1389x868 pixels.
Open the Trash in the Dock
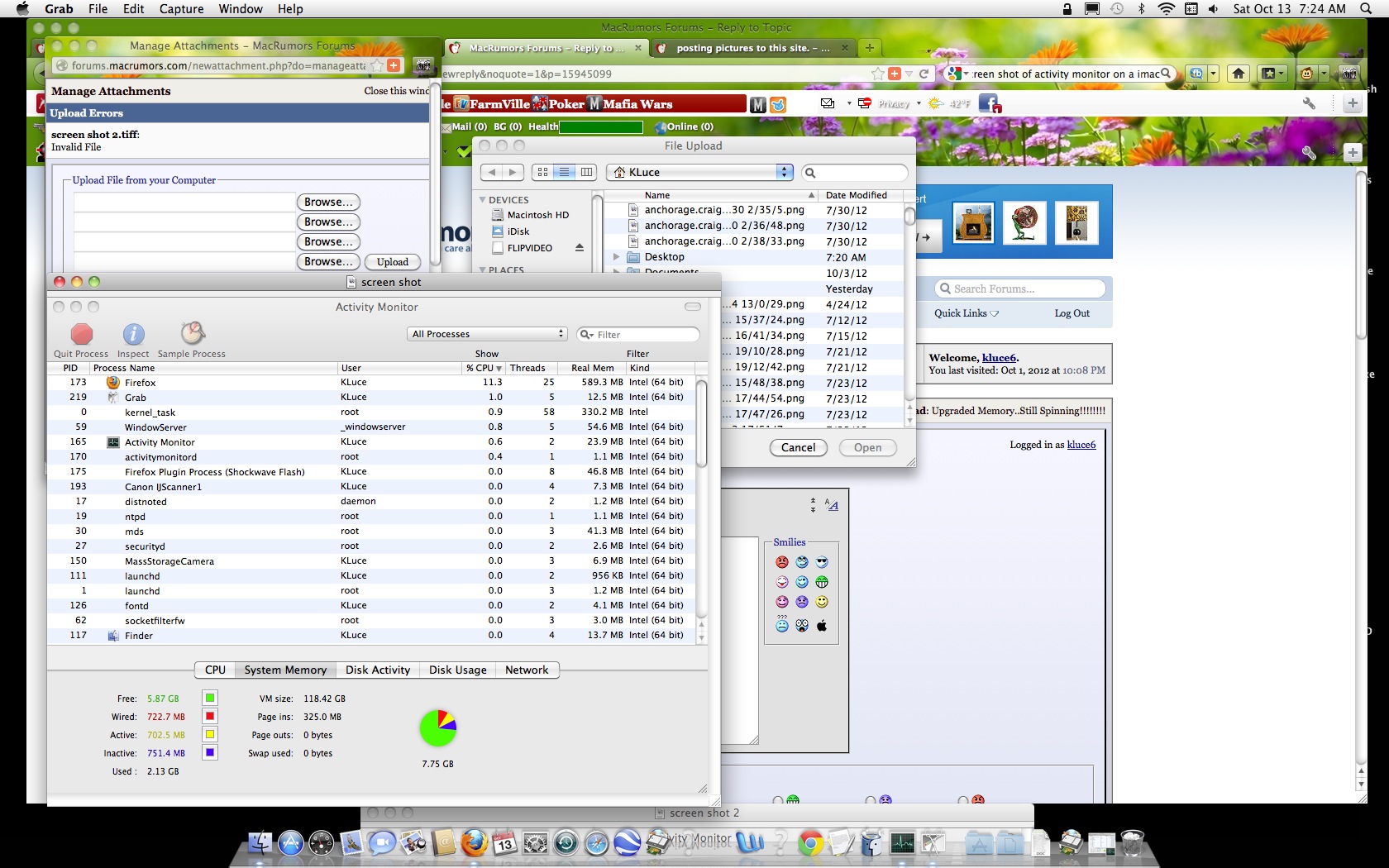point(1132,843)
